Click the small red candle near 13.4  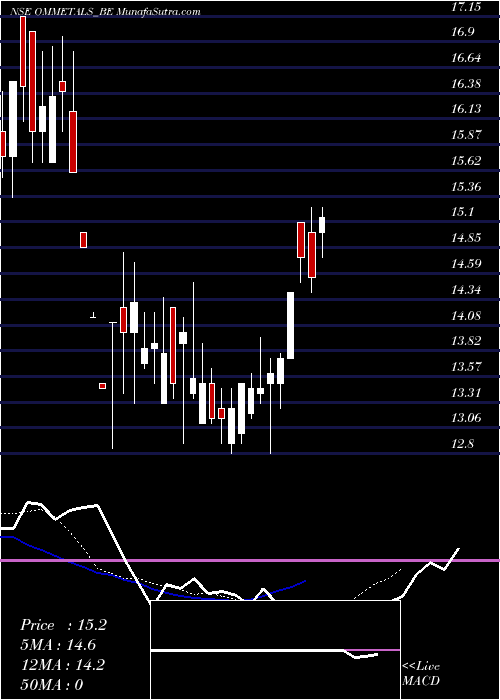102,386
